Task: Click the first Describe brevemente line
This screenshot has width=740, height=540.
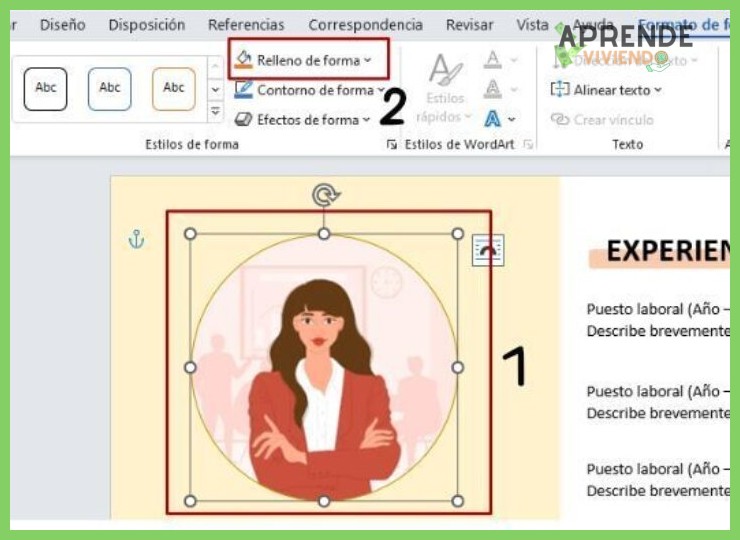Action: (658, 331)
